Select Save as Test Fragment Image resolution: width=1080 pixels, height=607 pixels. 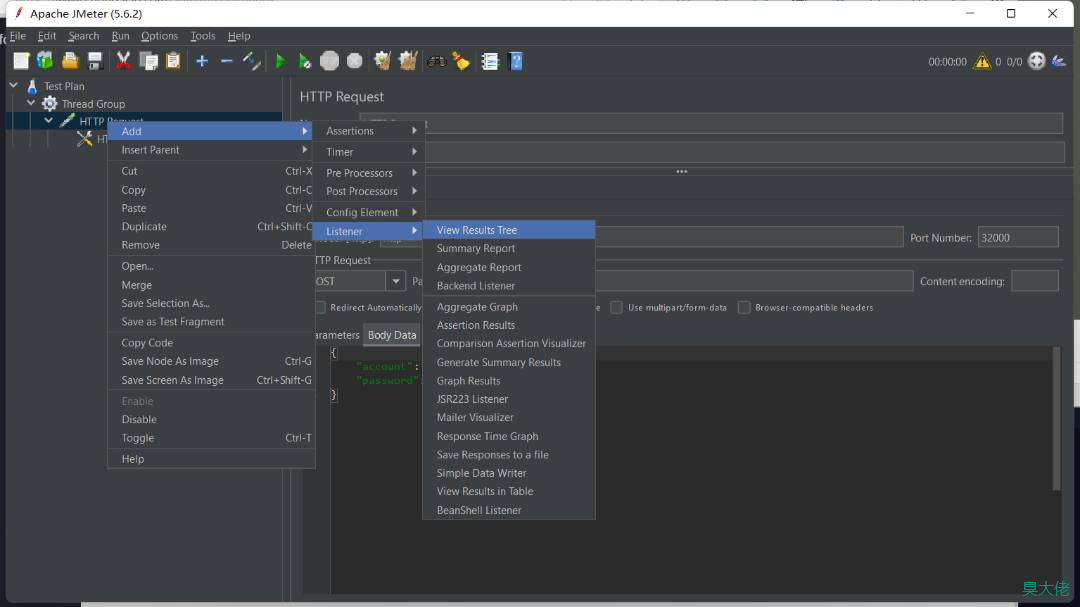coord(211,322)
